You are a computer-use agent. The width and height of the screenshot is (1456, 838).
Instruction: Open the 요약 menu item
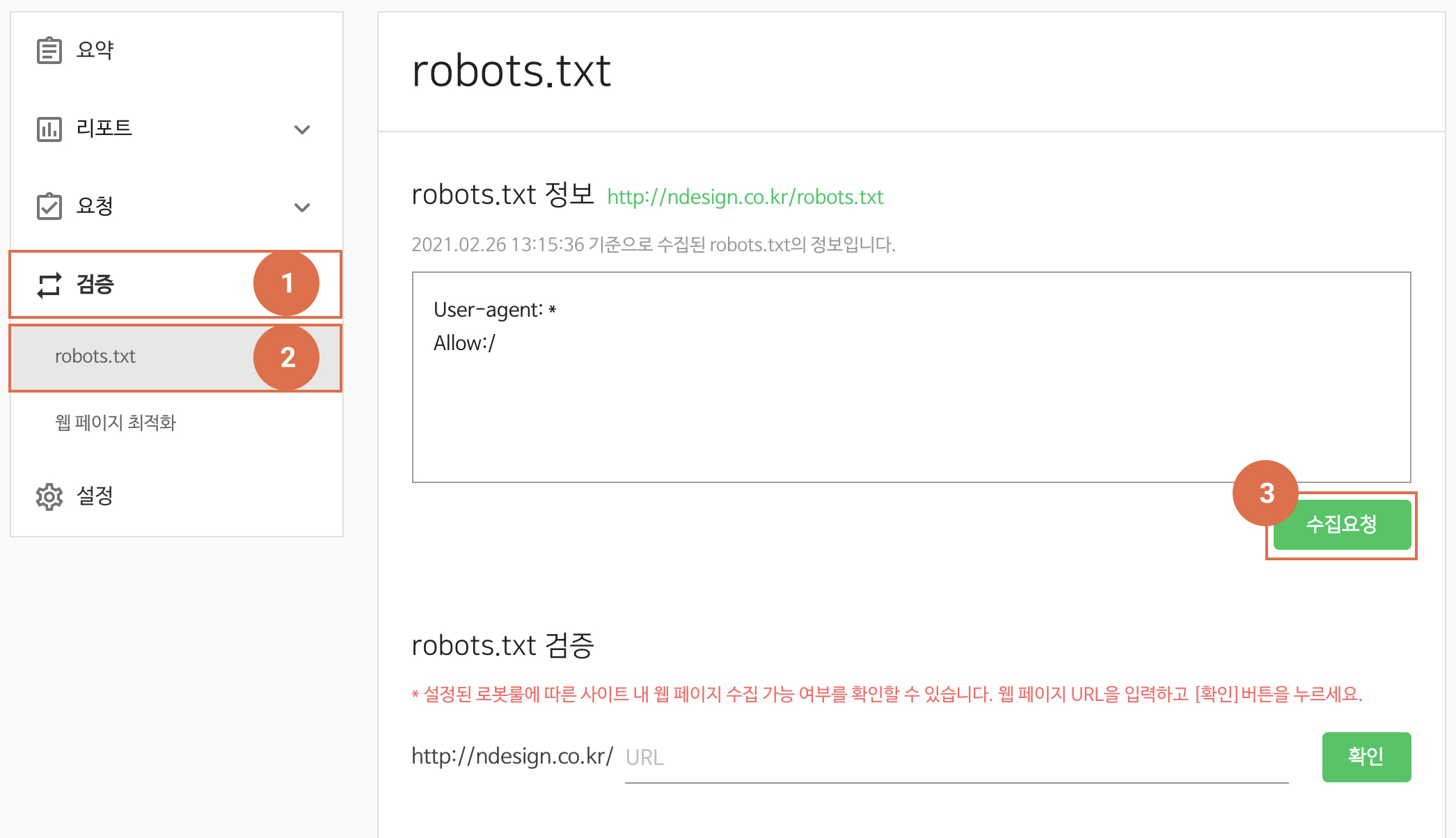[95, 50]
